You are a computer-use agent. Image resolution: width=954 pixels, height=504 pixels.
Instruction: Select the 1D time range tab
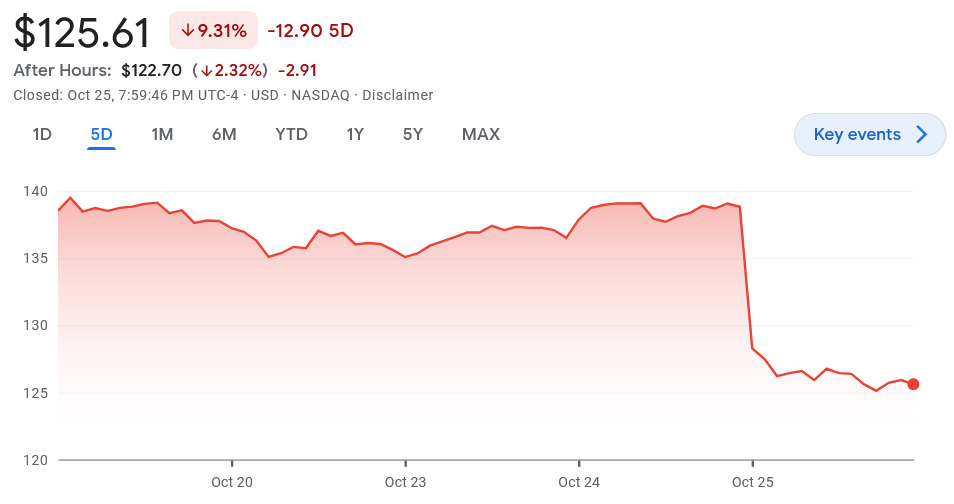[x=42, y=134]
